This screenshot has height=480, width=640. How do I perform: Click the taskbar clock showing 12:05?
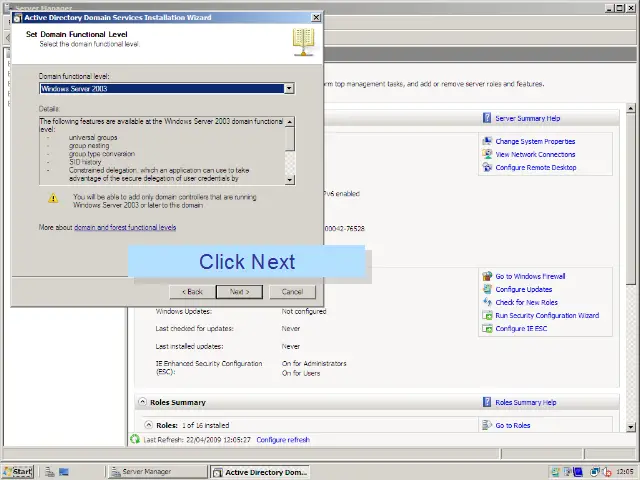(625, 472)
